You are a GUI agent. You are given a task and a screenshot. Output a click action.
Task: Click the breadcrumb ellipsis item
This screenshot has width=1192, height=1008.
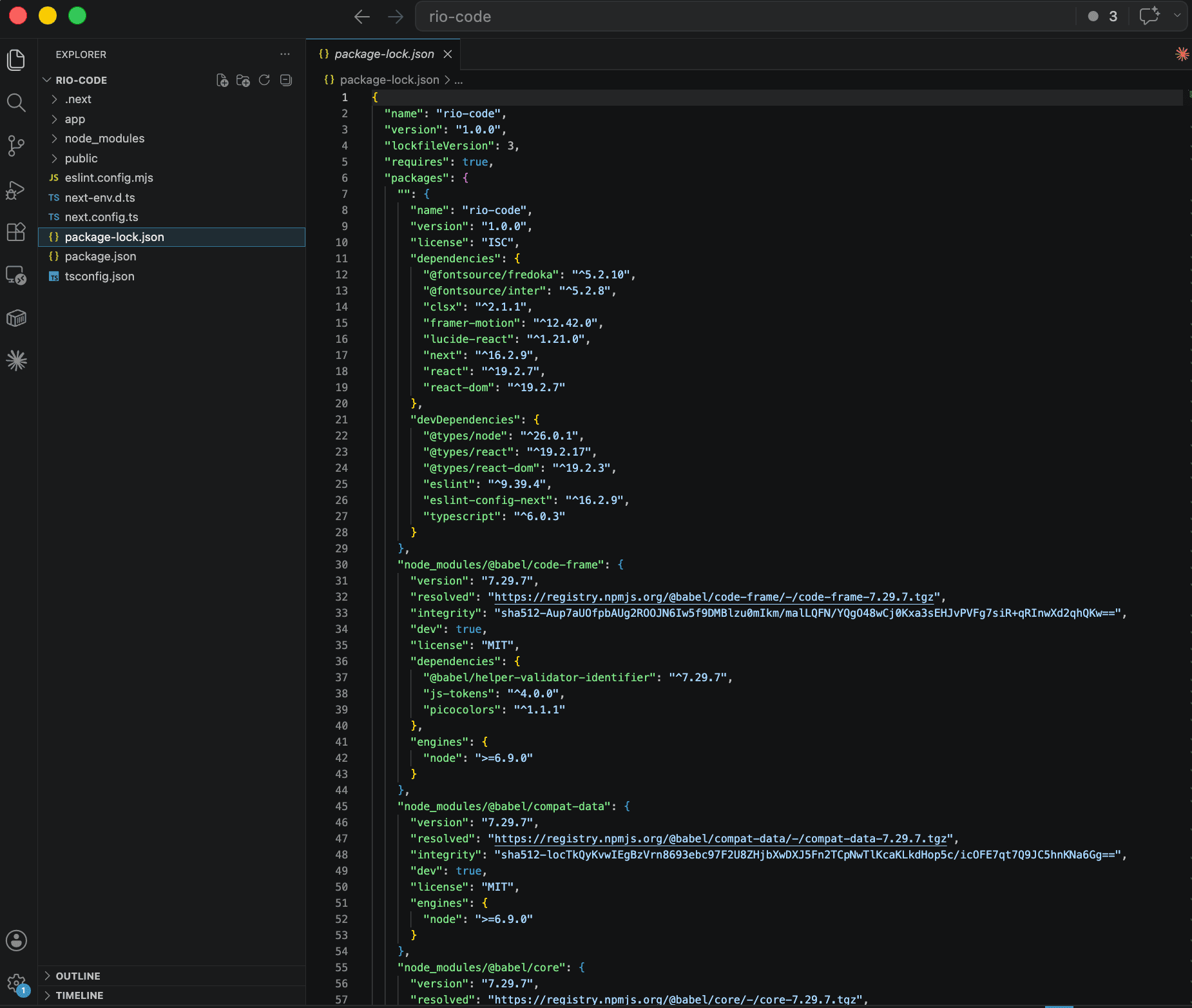pyautogui.click(x=458, y=80)
